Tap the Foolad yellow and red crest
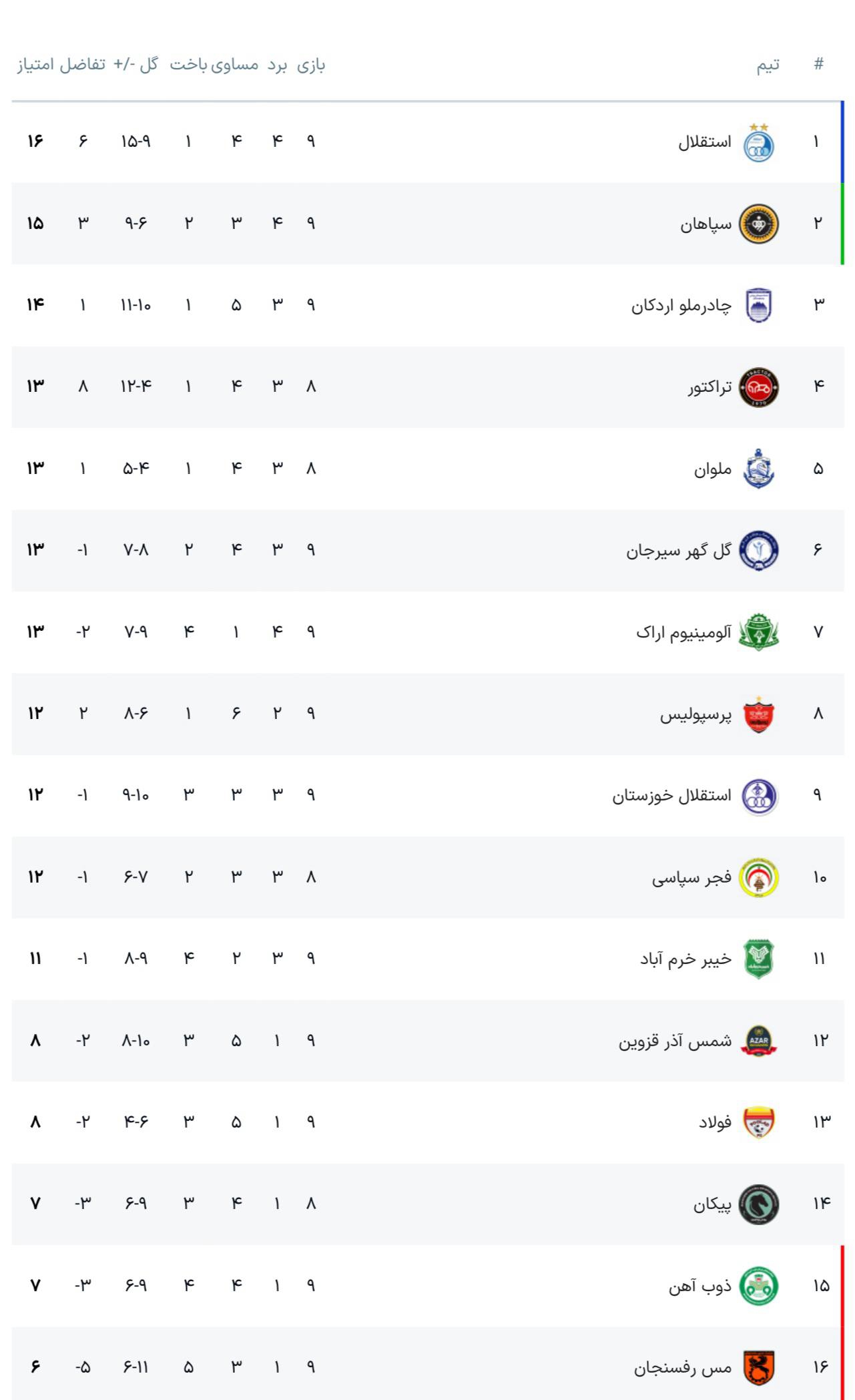855x1400 pixels. (x=758, y=1122)
